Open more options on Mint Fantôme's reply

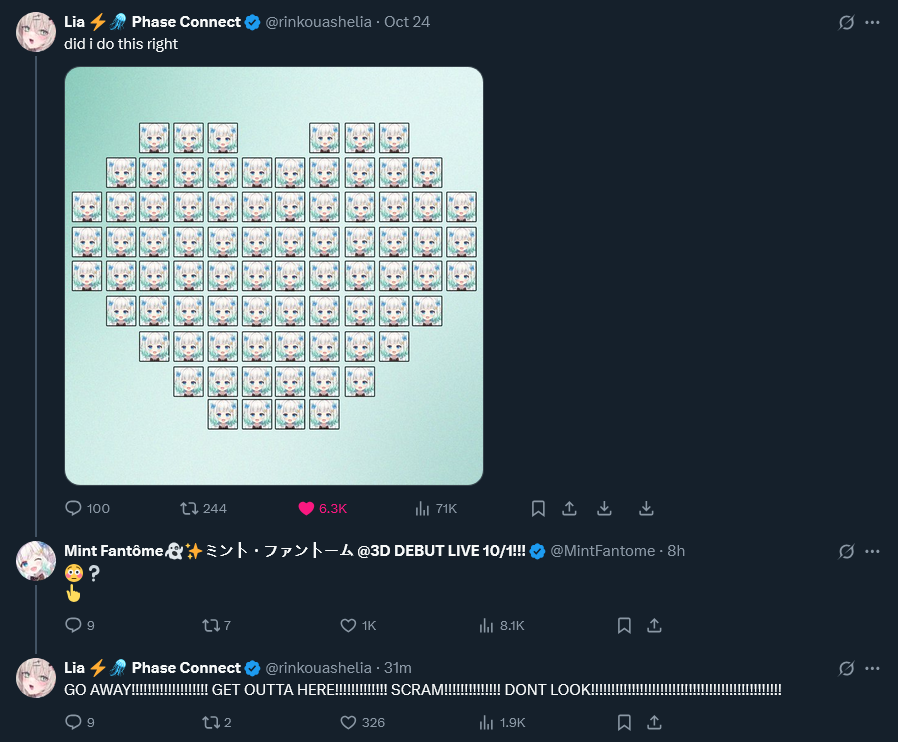(872, 551)
